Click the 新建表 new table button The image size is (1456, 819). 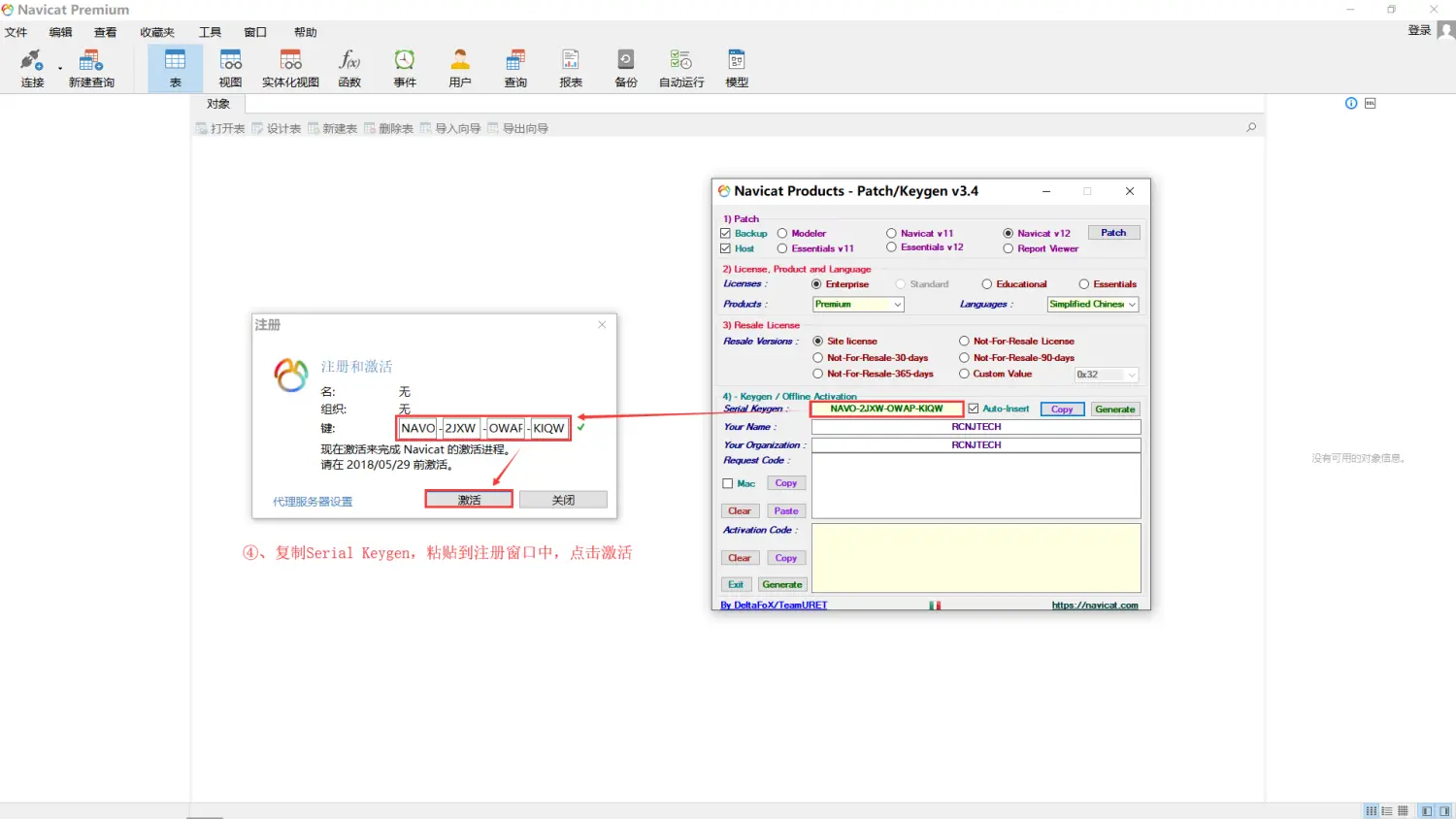pyautogui.click(x=333, y=128)
